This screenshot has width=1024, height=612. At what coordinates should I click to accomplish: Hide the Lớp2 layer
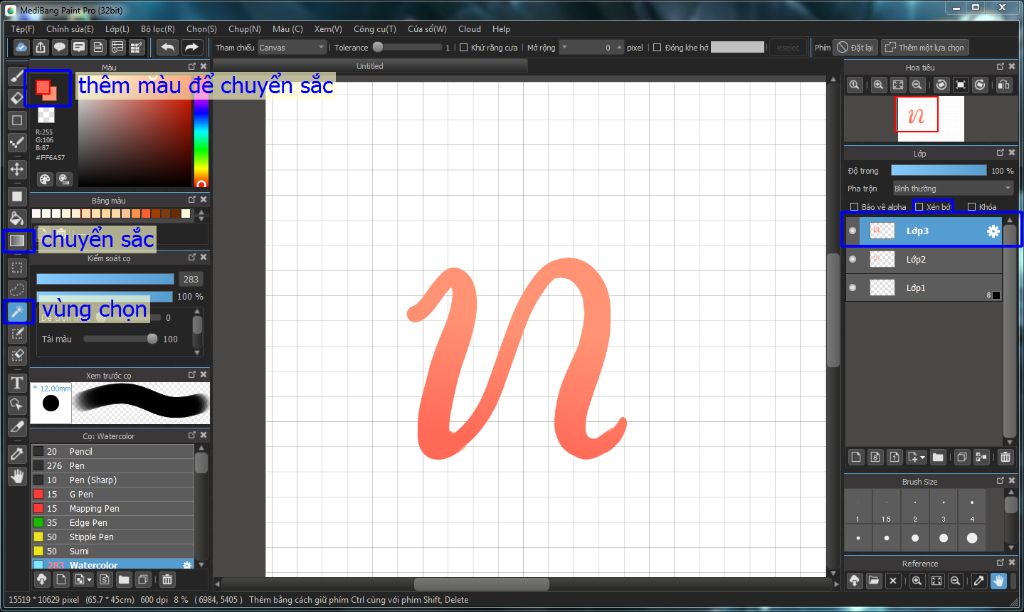[852, 259]
